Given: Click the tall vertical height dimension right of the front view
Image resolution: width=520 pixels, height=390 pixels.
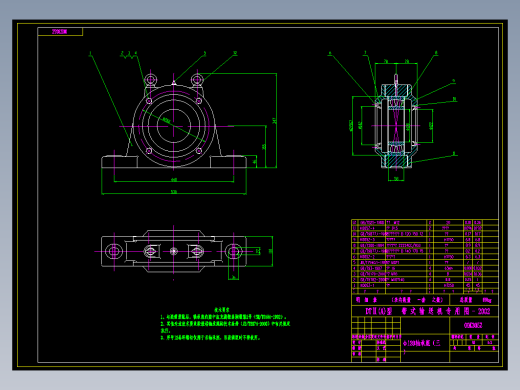Looking at the screenshot, I should tap(275, 120).
